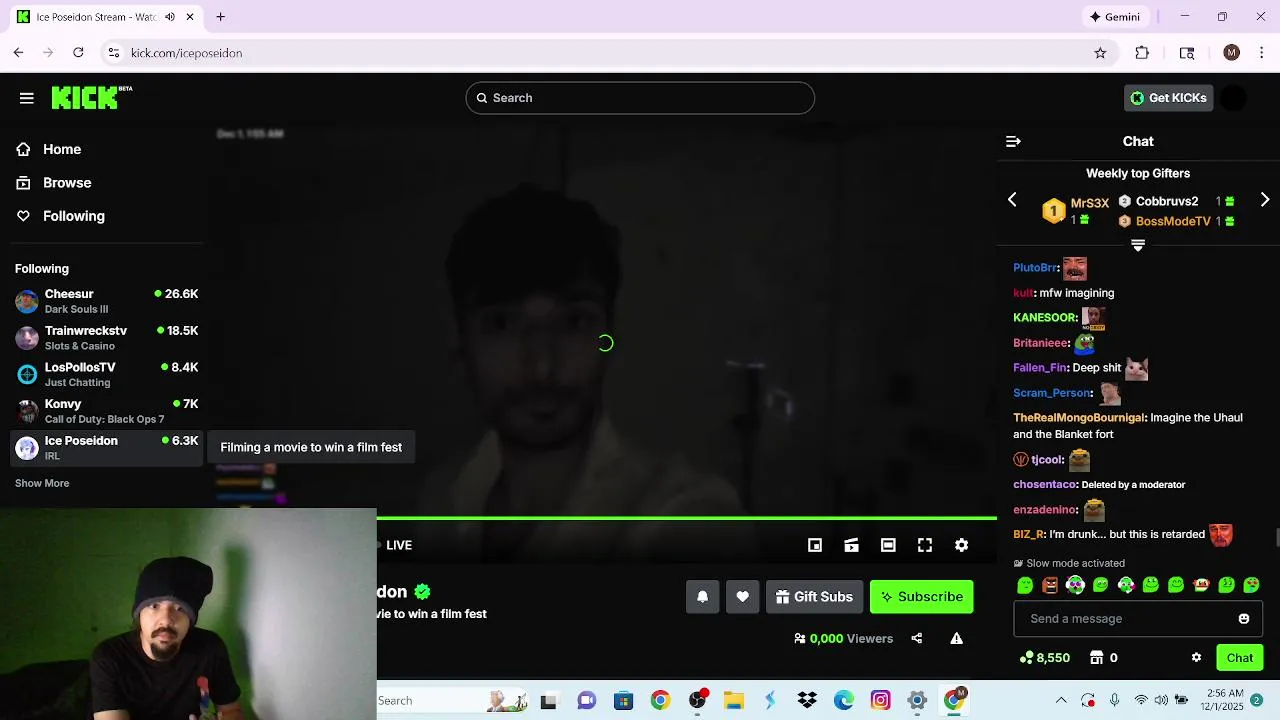Screen dimensions: 1280x720
Task: Mute the Ice Poseidon Stream tab
Action: pyautogui.click(x=170, y=17)
